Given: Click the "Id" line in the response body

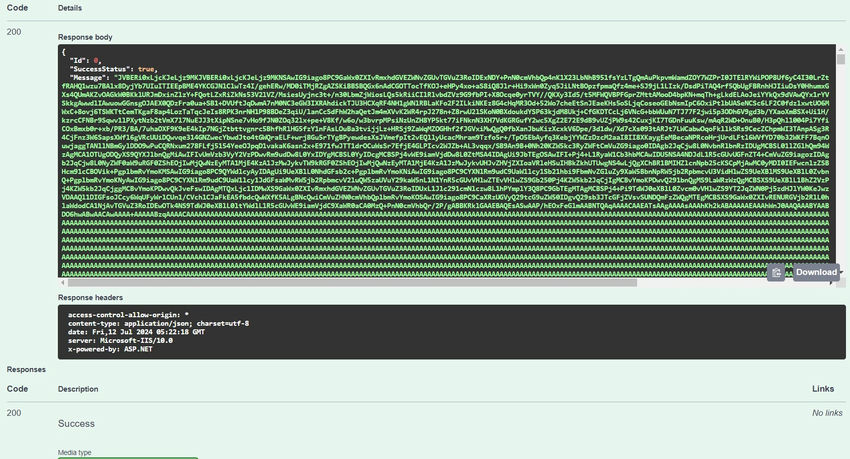Looking at the screenshot, I should (82, 59).
